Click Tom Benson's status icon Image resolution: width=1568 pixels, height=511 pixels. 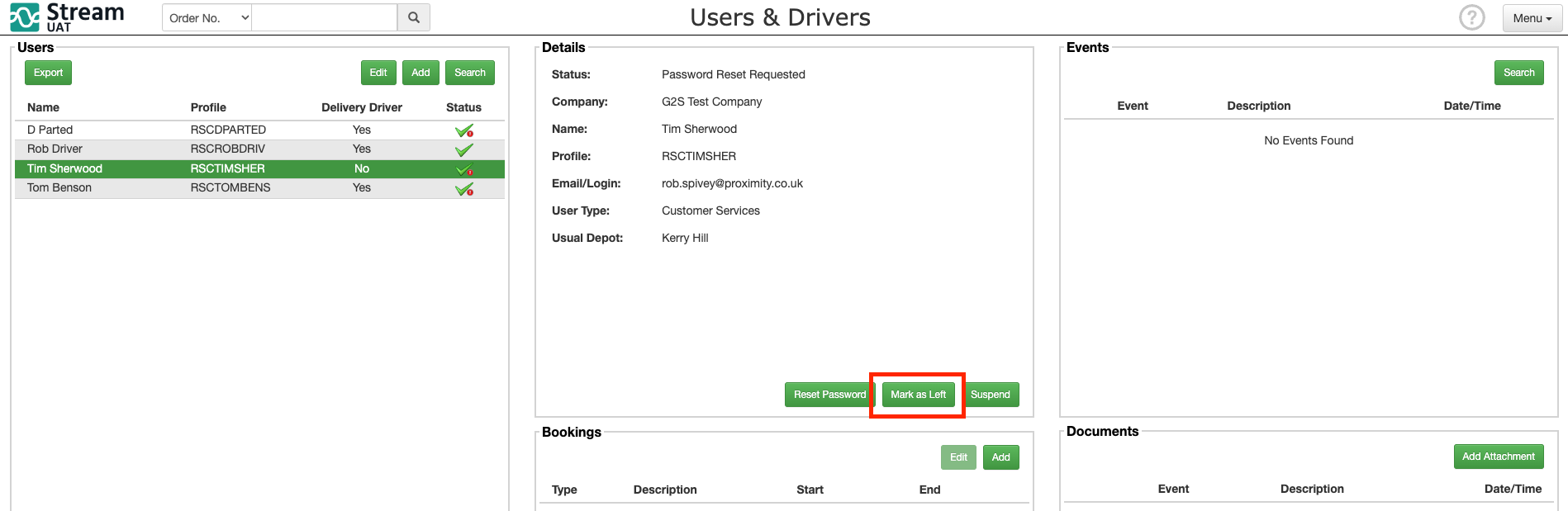point(464,189)
